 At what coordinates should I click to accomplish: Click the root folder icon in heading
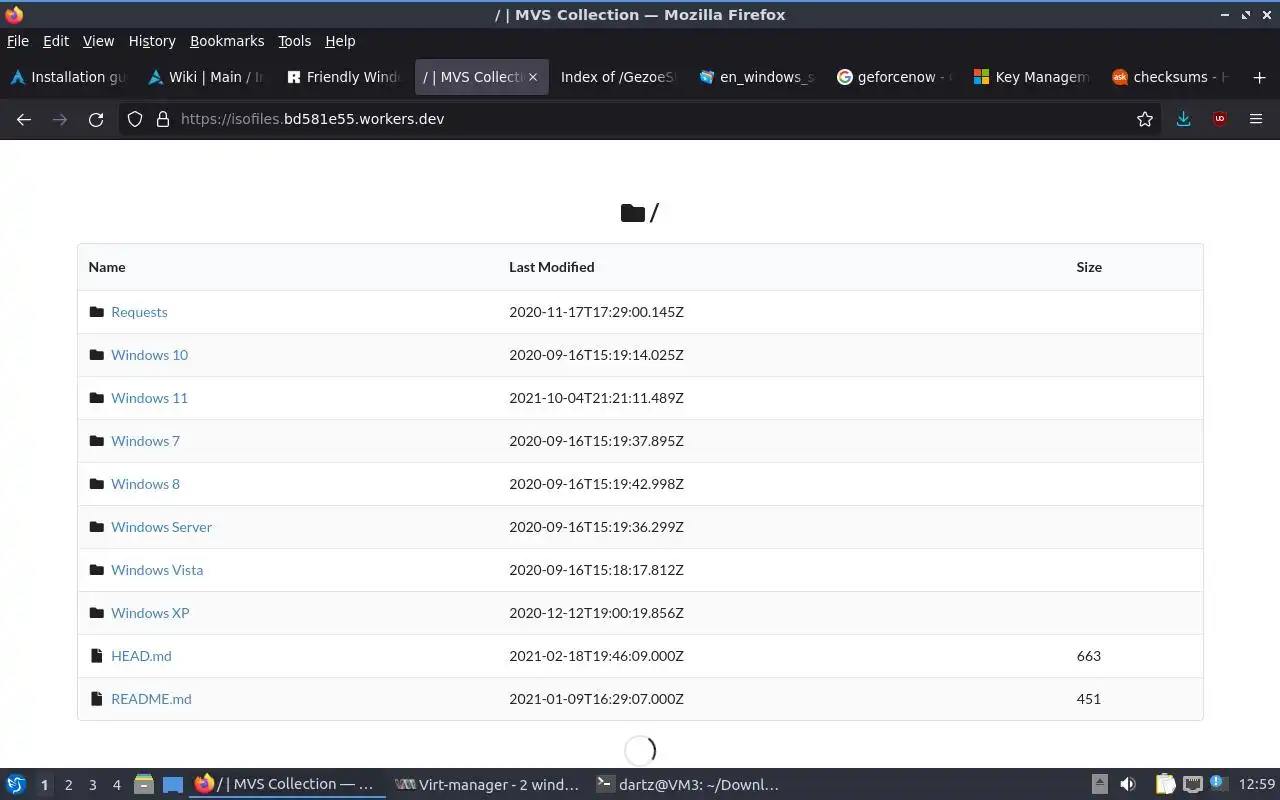tap(632, 213)
